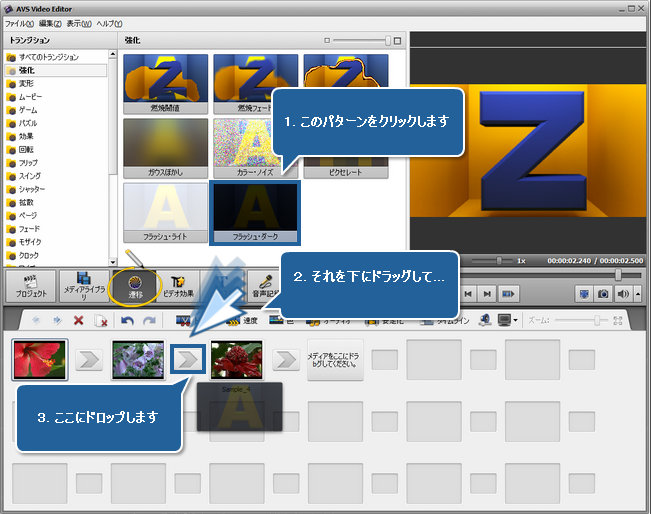
Task: Take a snapshot with the camera icon
Action: click(x=603, y=294)
